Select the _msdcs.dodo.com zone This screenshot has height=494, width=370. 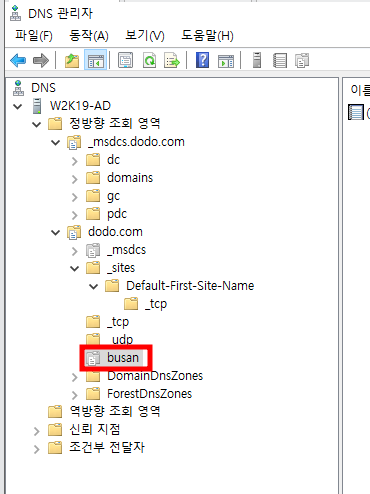click(x=136, y=142)
